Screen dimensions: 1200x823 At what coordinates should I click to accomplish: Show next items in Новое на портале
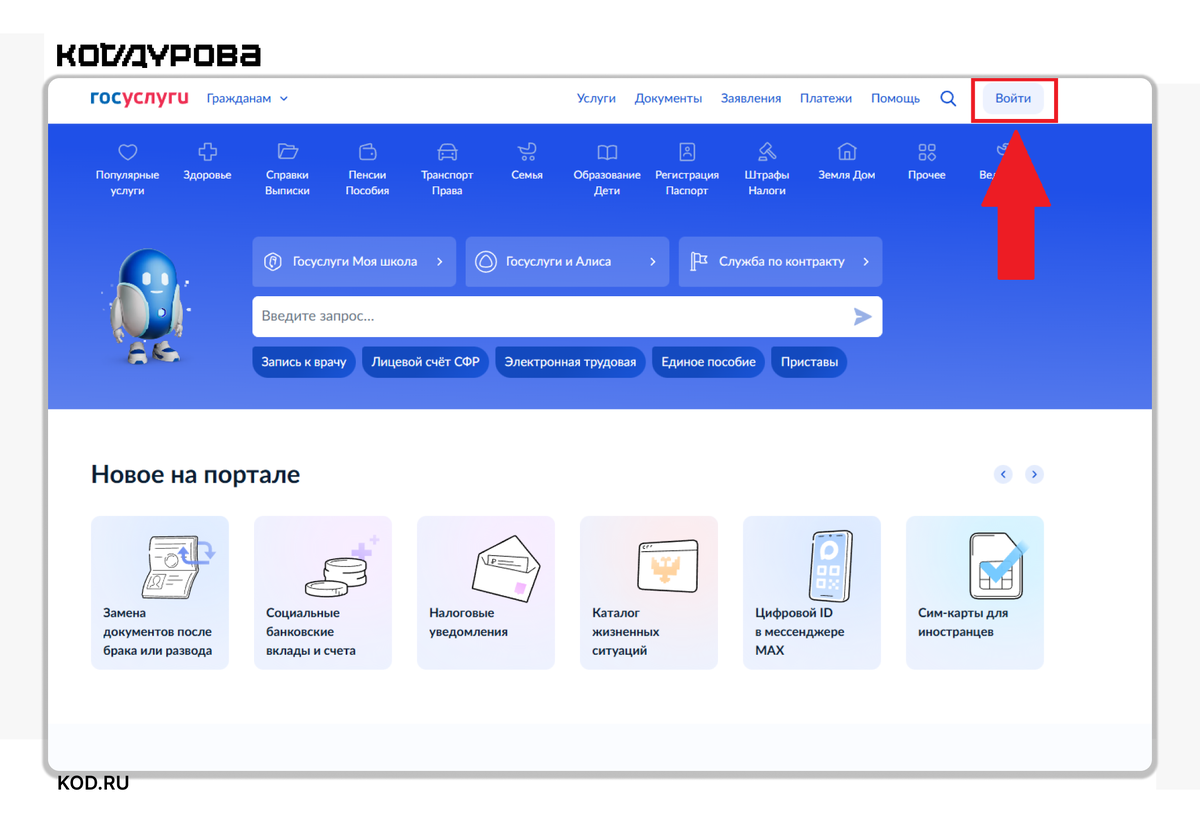pos(1034,474)
